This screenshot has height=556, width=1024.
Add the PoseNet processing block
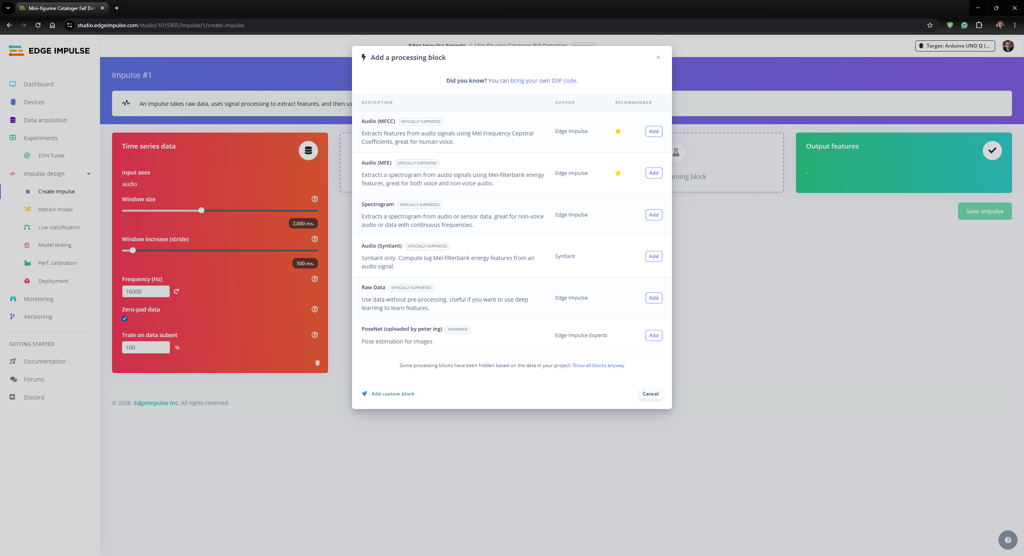click(653, 335)
